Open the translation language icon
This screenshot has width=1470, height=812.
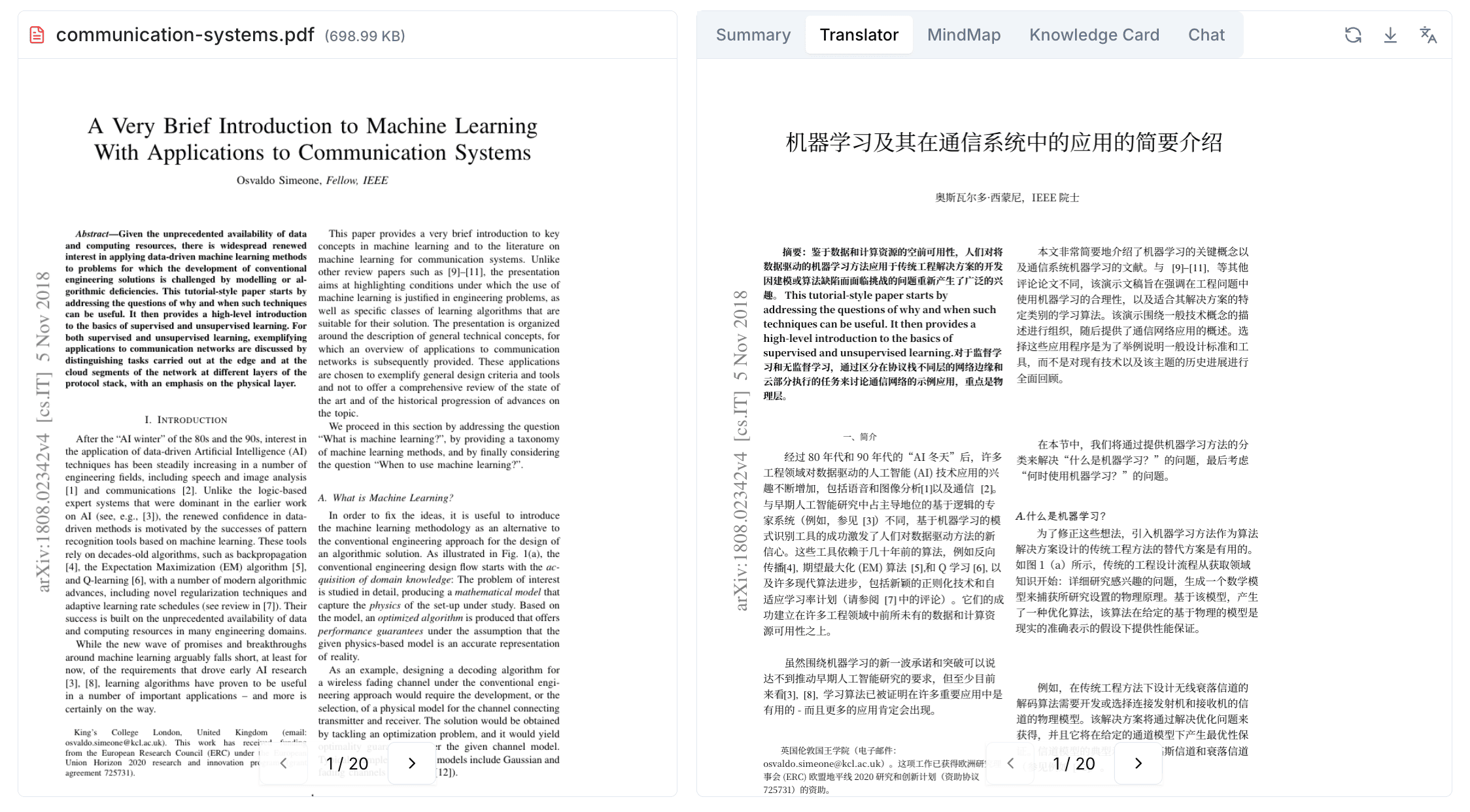pyautogui.click(x=1429, y=36)
